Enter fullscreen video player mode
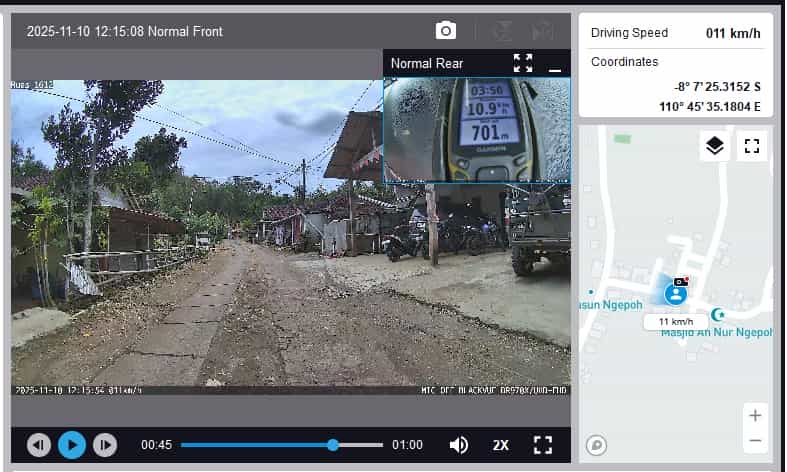This screenshot has width=787, height=472. tap(543, 445)
